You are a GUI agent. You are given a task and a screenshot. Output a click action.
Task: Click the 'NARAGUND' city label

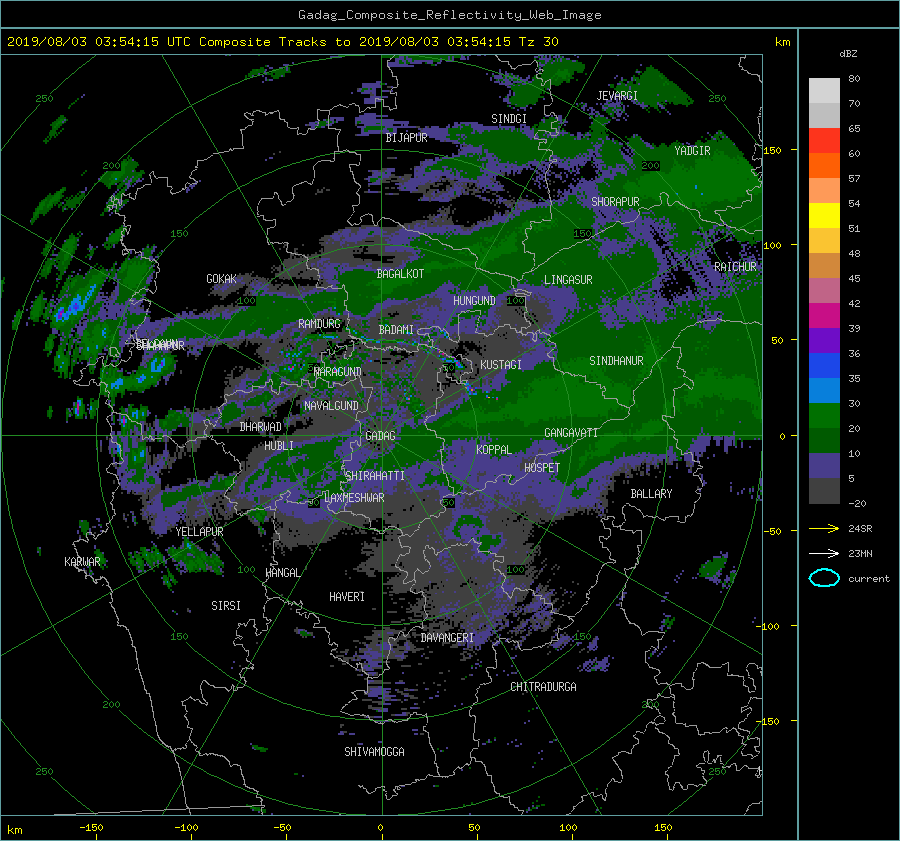[338, 372]
